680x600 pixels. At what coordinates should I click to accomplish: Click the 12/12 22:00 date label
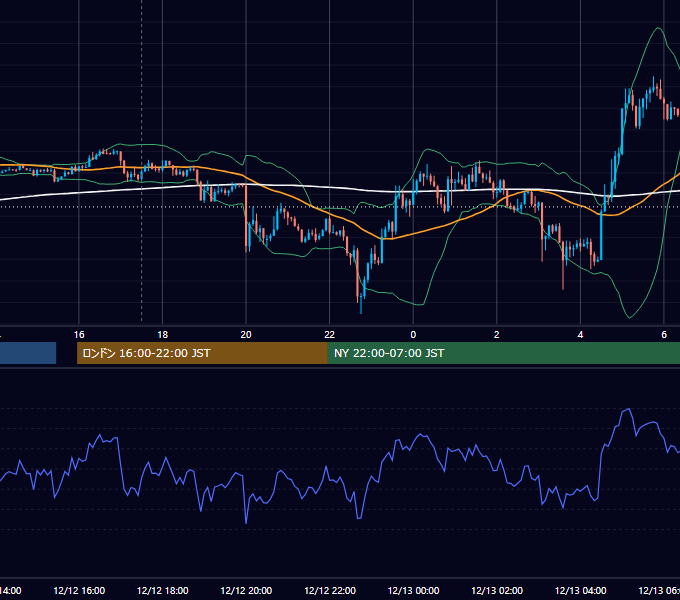(x=330, y=590)
